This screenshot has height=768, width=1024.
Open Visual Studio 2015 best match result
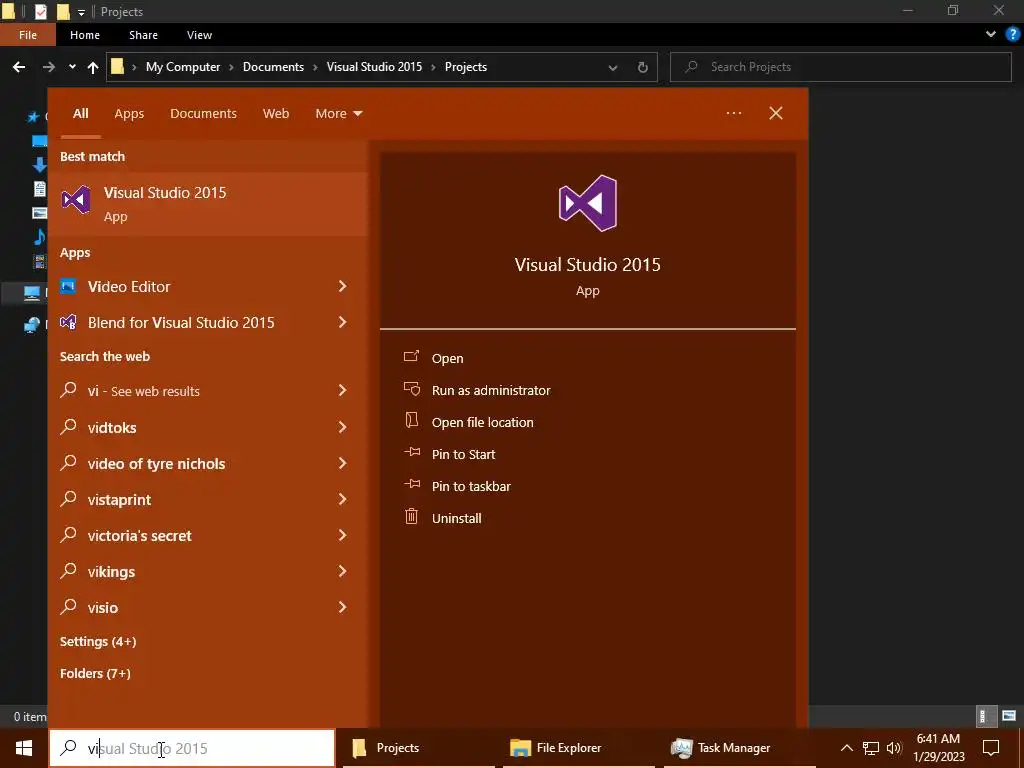208,204
